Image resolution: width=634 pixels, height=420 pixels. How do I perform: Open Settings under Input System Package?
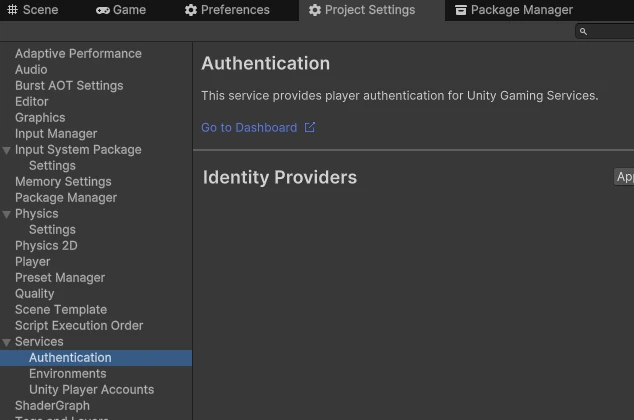click(52, 166)
